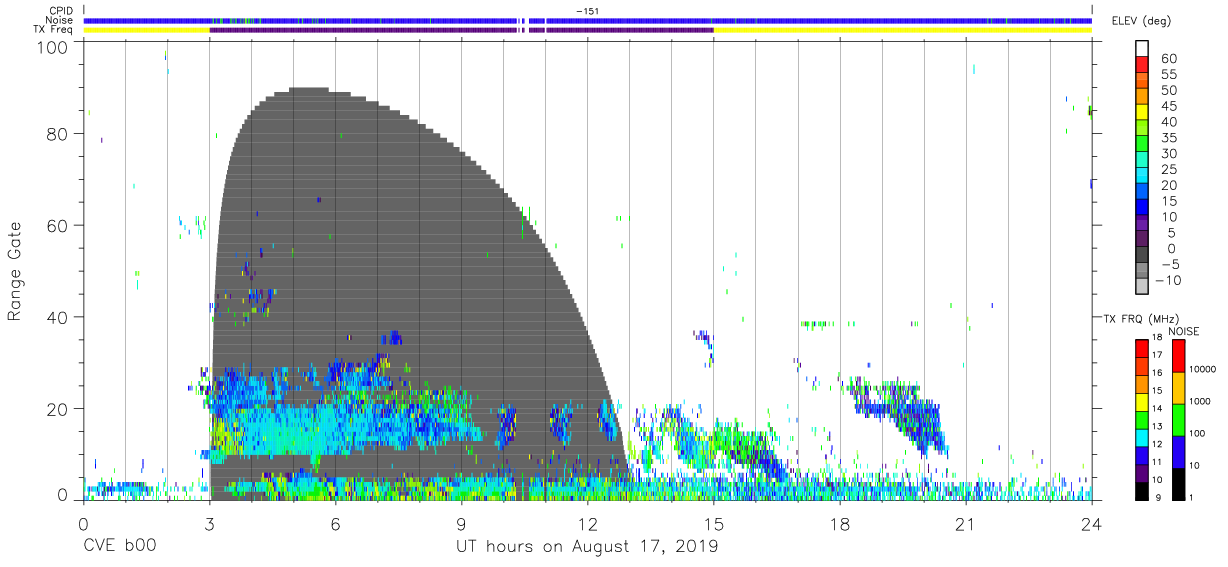
Task: Click y-axis tick label 100
Action: 52,46
